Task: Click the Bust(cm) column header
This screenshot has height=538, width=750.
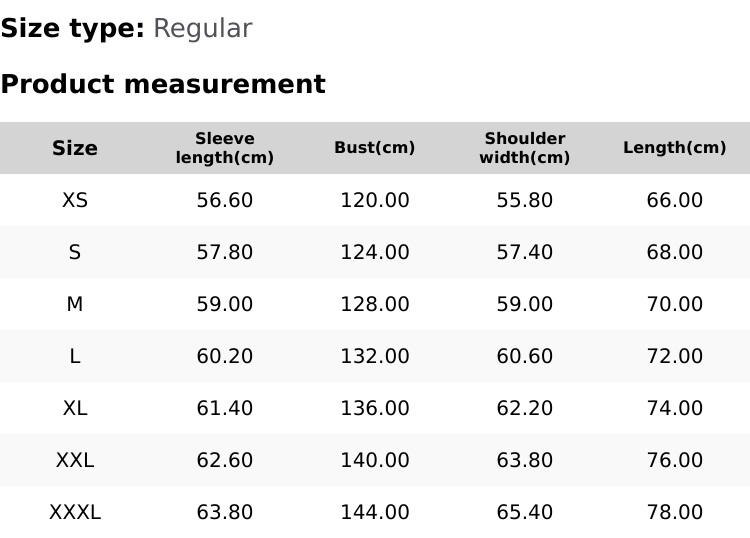Action: [x=375, y=148]
